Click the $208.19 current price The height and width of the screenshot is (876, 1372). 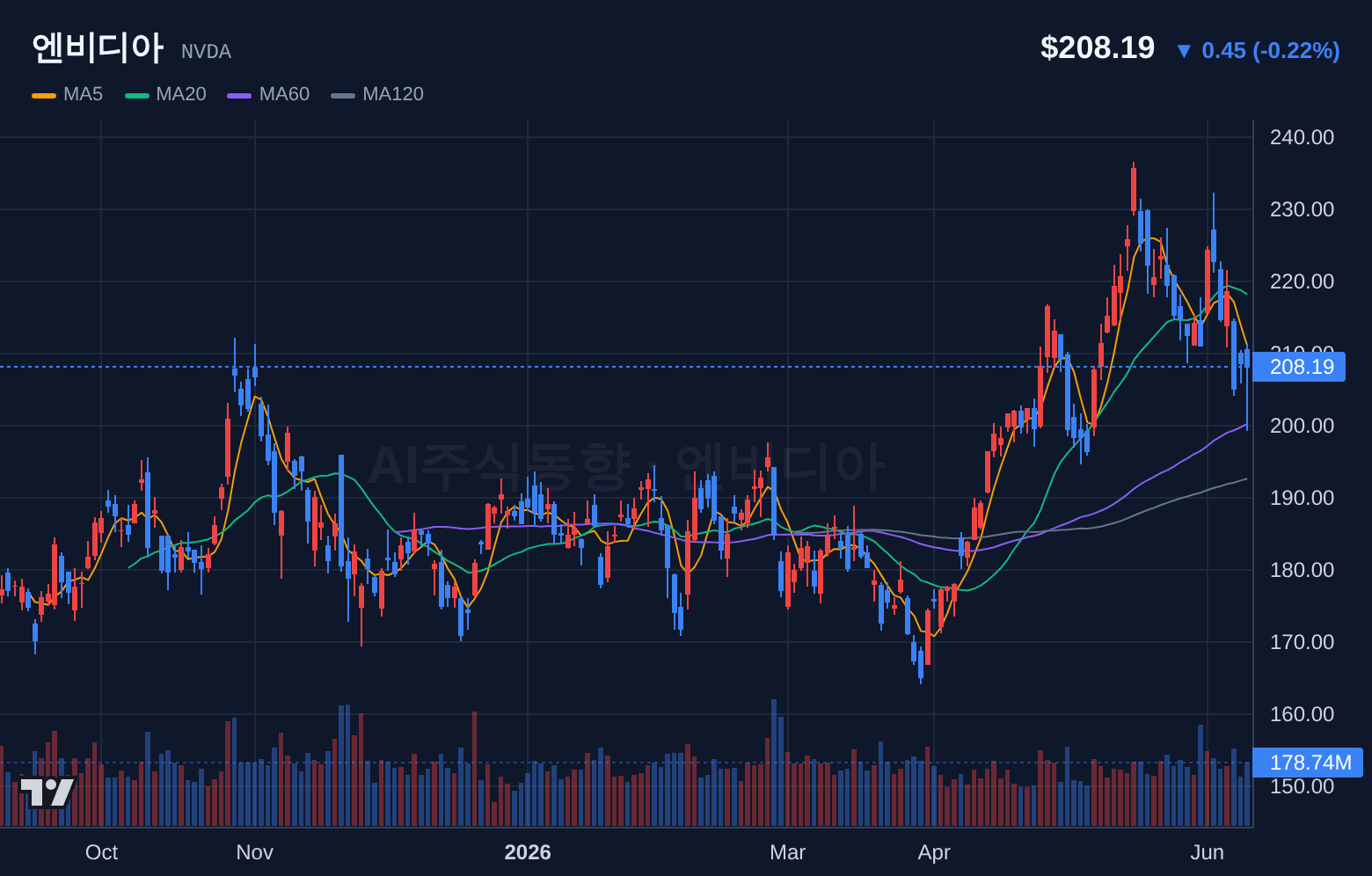[1098, 47]
